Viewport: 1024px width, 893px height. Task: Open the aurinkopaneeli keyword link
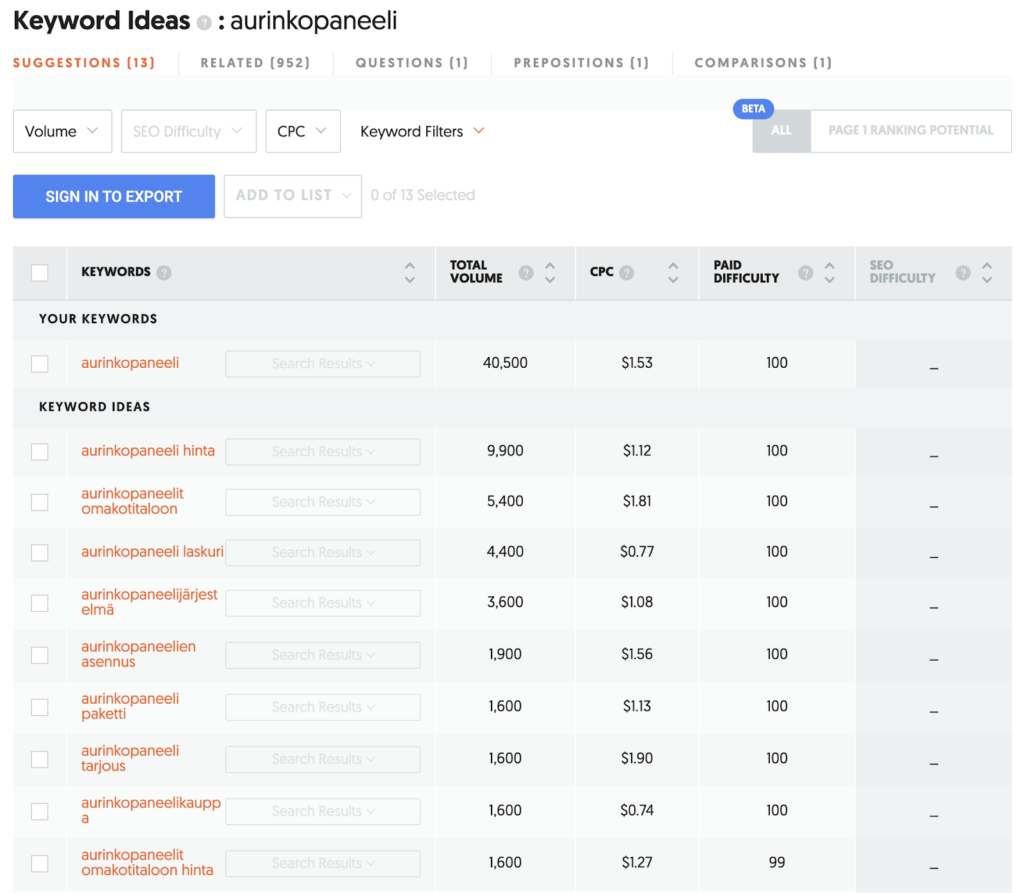tap(130, 363)
